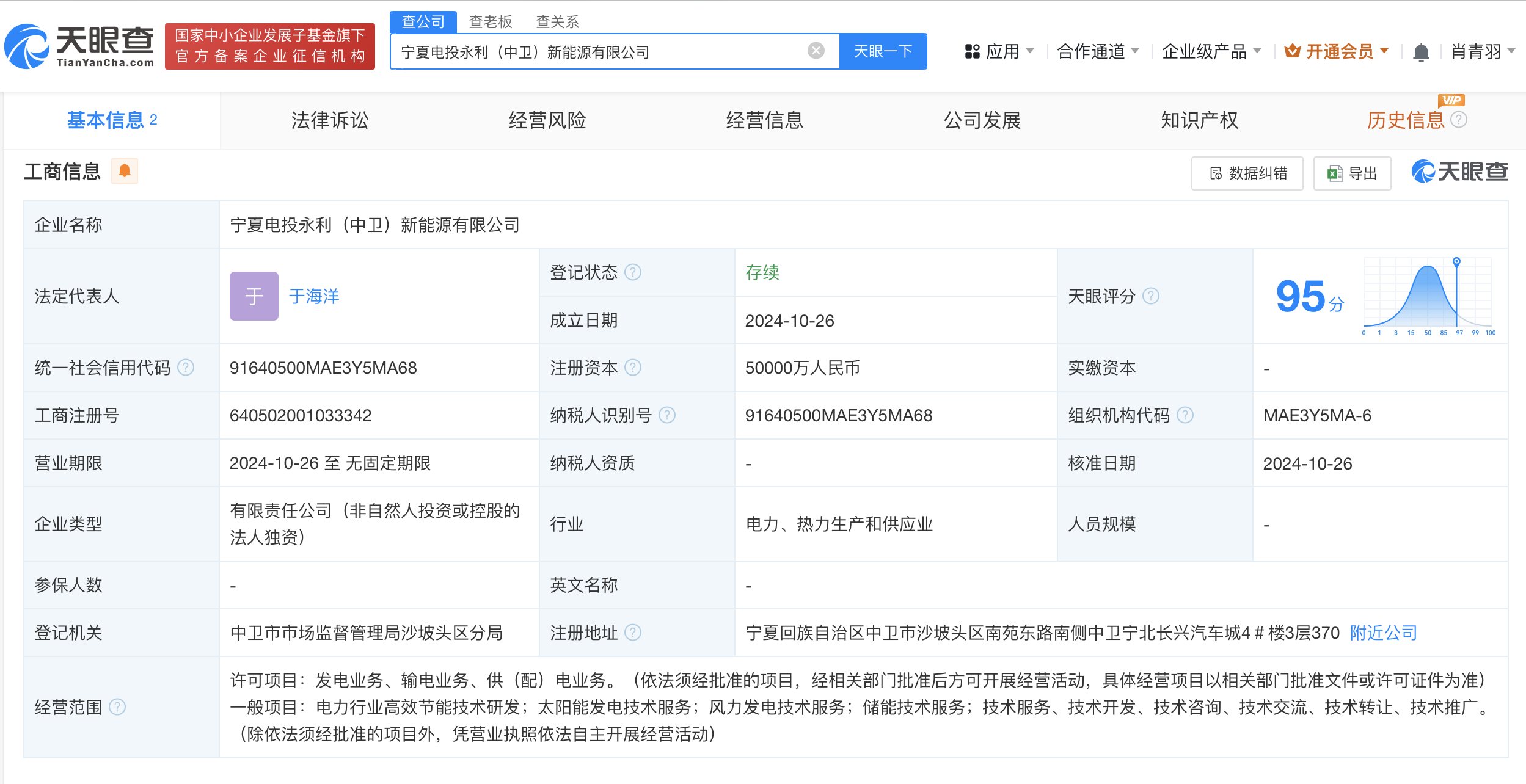Click help icon beside 经营范围
The width and height of the screenshot is (1526, 784).
(117, 707)
